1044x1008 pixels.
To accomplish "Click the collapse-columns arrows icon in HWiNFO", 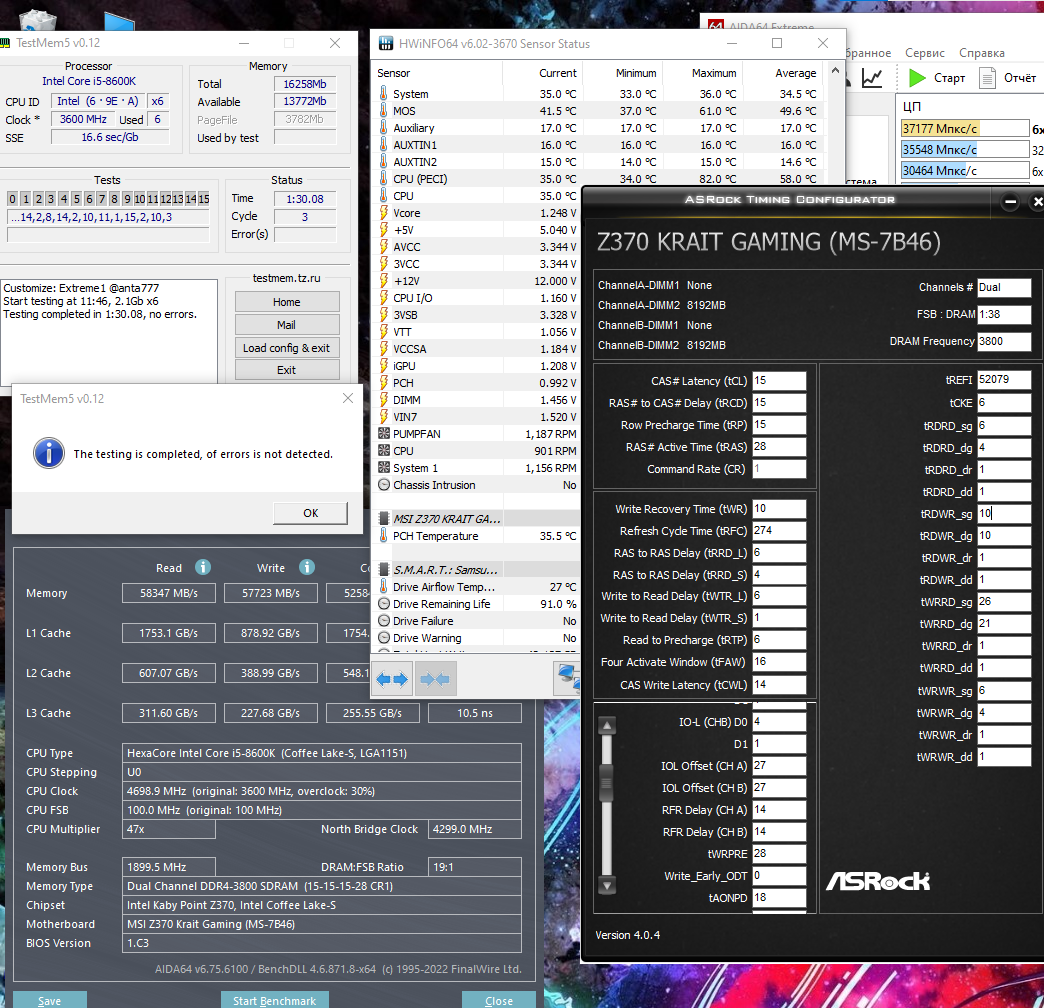I will [x=435, y=679].
